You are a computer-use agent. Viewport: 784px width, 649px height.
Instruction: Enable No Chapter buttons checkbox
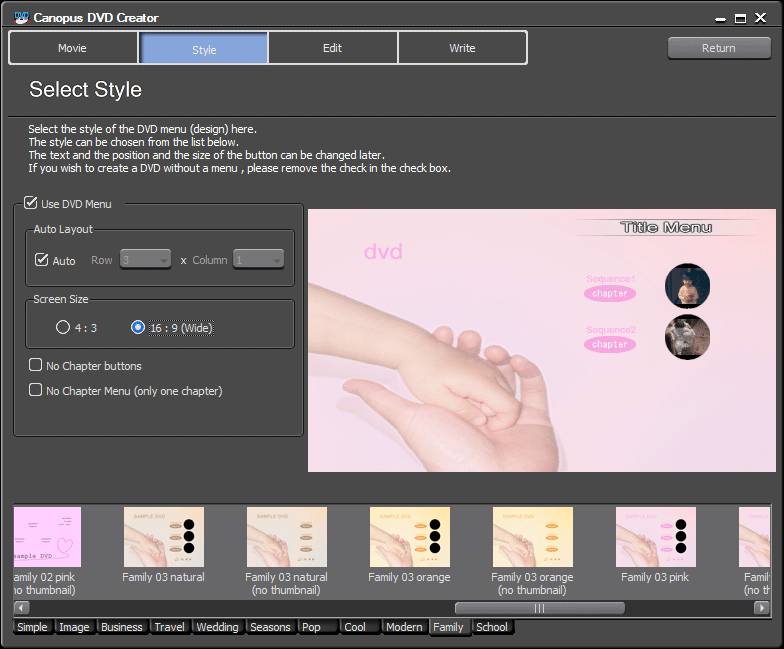tap(36, 366)
